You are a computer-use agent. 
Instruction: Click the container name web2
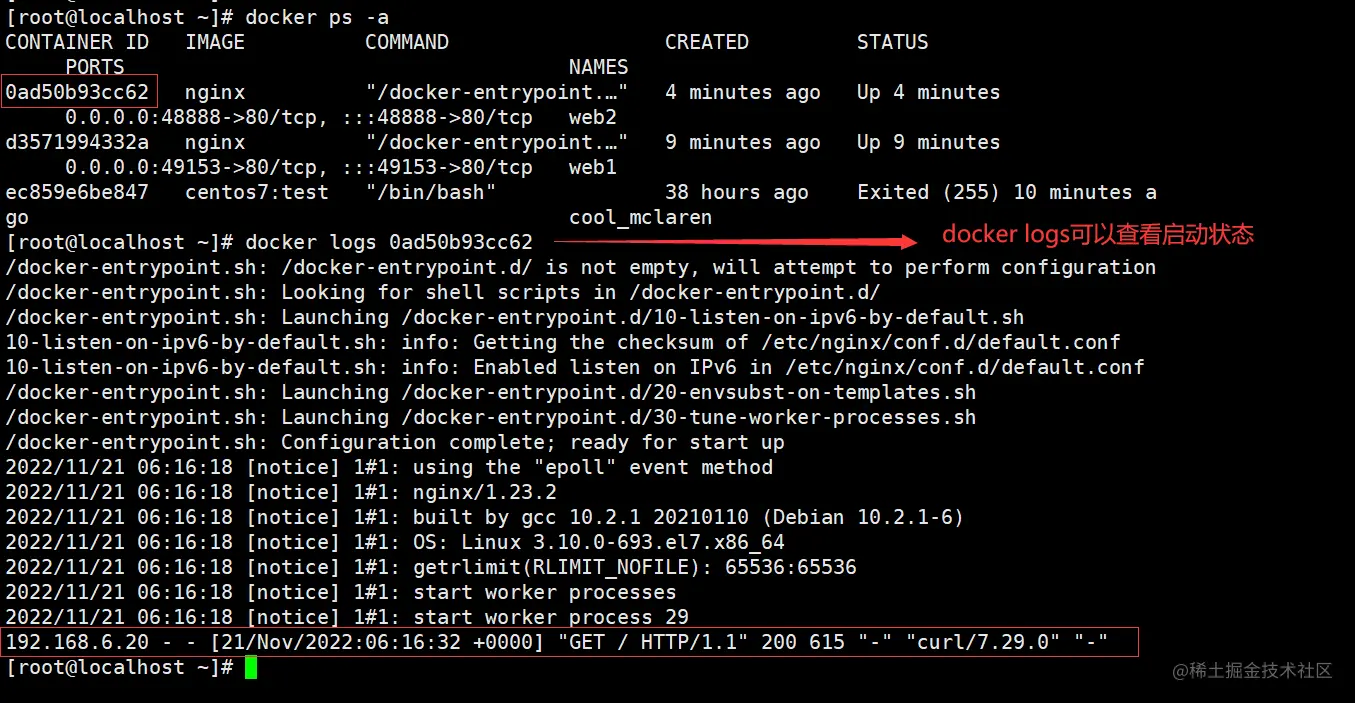[x=592, y=117]
